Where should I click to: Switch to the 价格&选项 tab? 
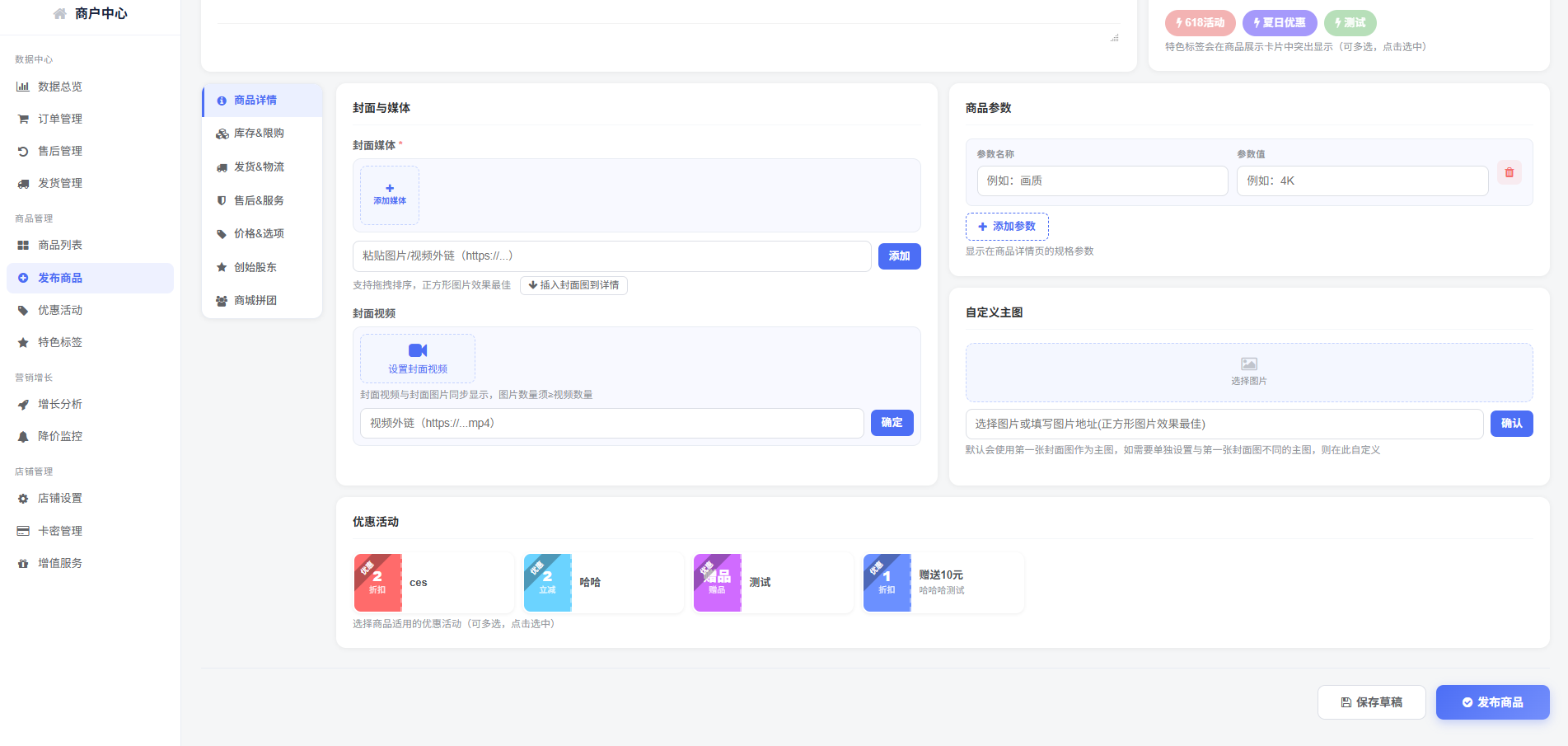pos(262,233)
